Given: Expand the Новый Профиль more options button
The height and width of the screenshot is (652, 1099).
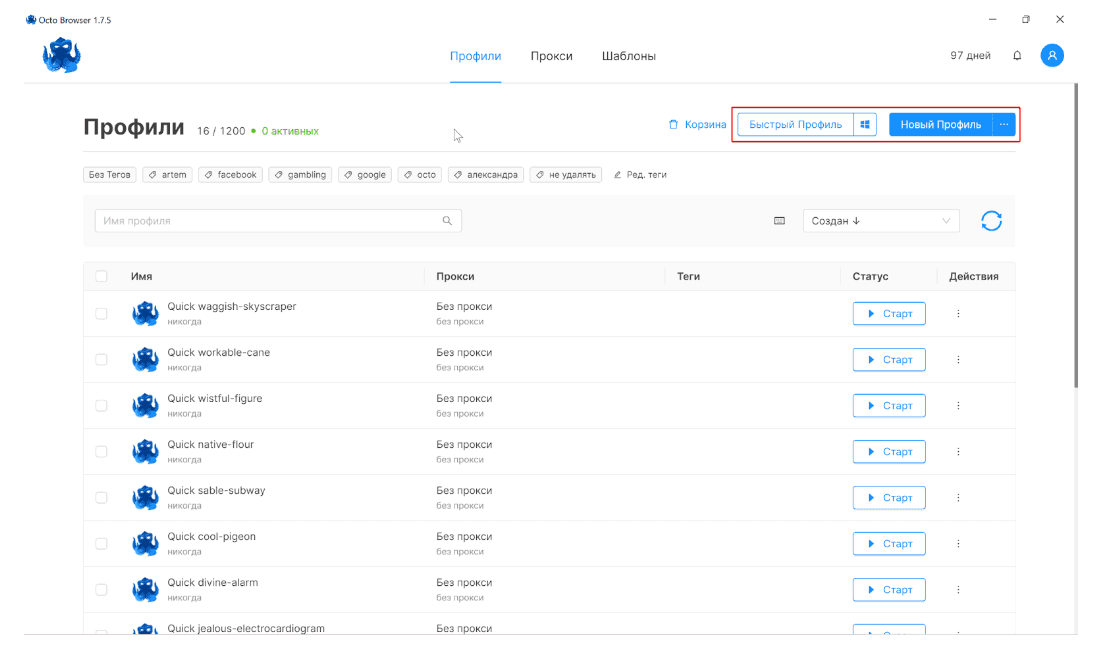Looking at the screenshot, I should [x=1004, y=125].
